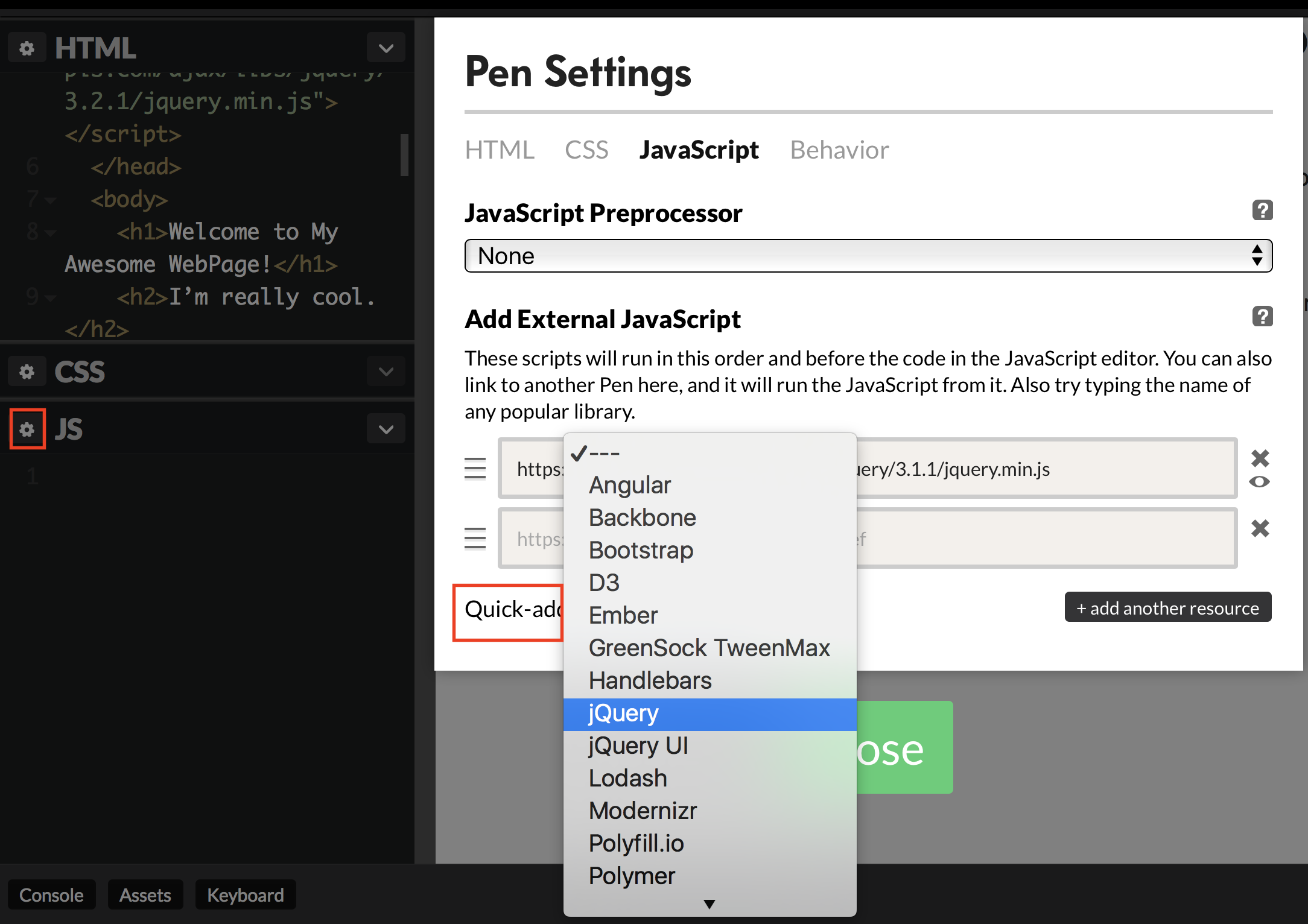Remove the jquery.min.js resource
The height and width of the screenshot is (924, 1308).
[x=1260, y=458]
